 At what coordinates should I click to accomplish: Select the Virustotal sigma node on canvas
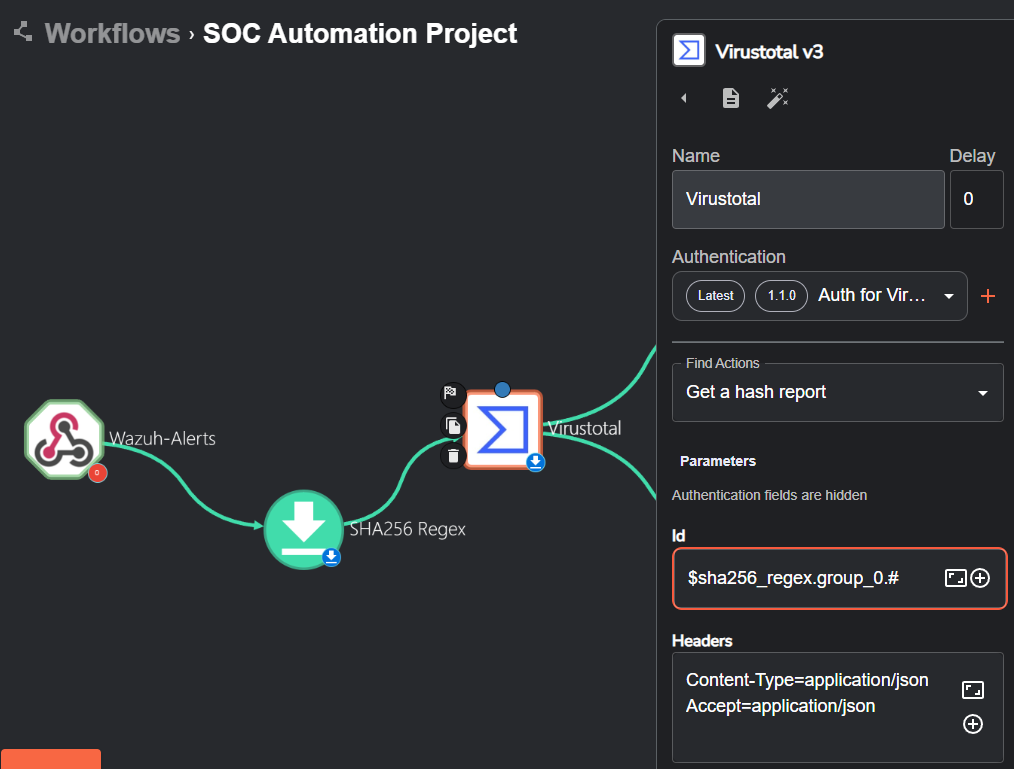tap(503, 429)
